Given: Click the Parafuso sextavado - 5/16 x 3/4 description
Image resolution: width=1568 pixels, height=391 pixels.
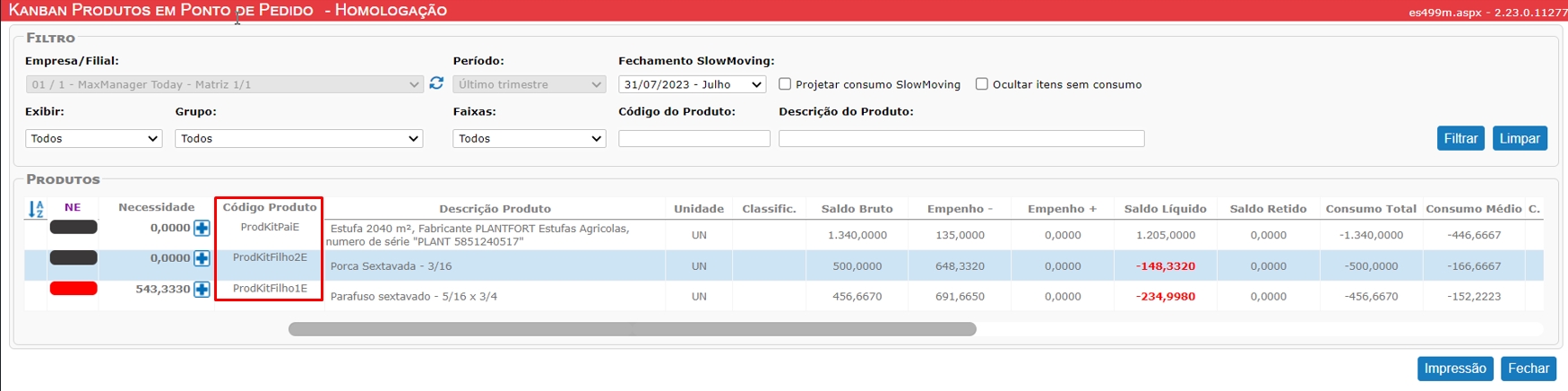Looking at the screenshot, I should click(x=413, y=297).
